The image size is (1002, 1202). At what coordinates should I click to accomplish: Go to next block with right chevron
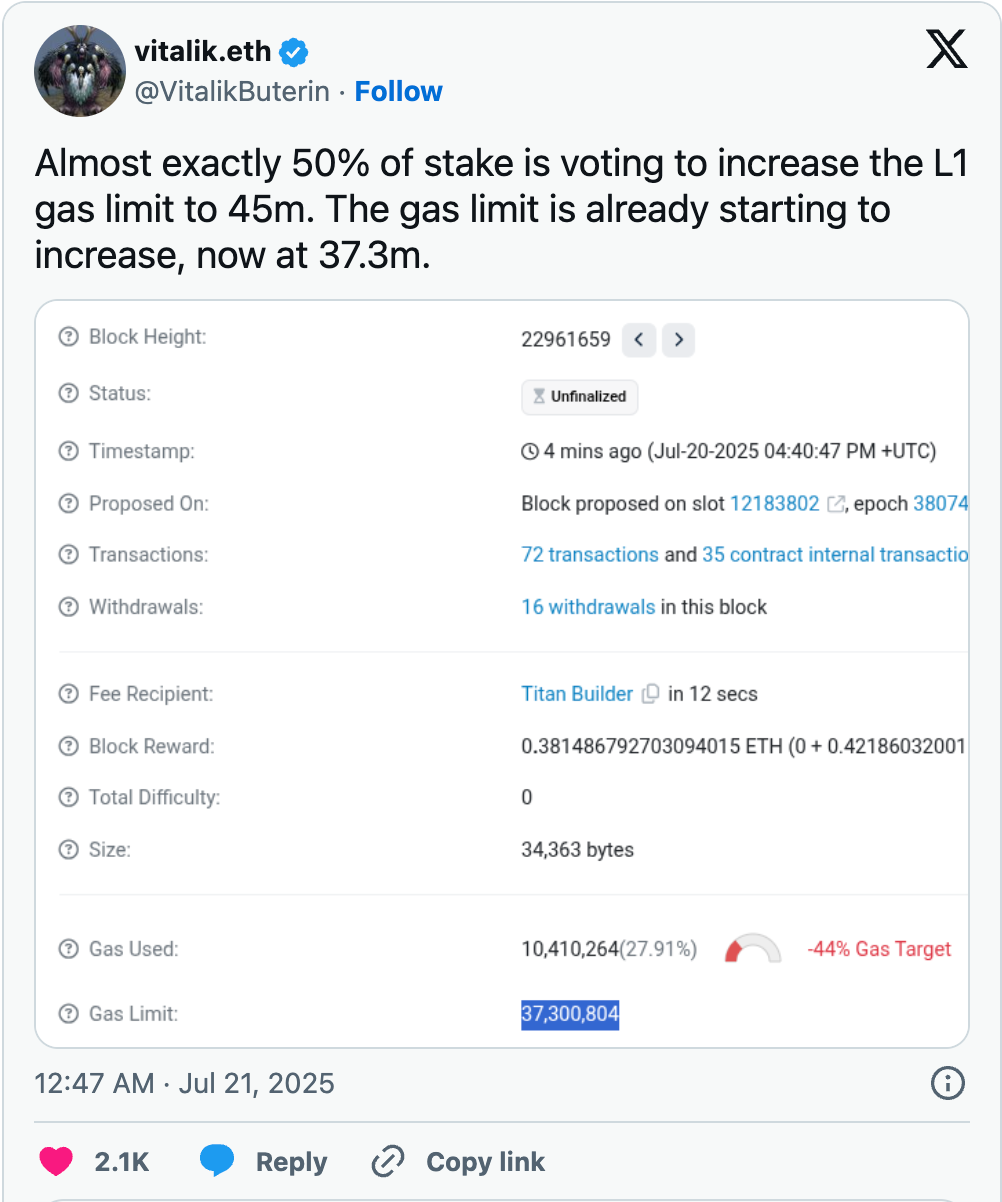(x=678, y=340)
